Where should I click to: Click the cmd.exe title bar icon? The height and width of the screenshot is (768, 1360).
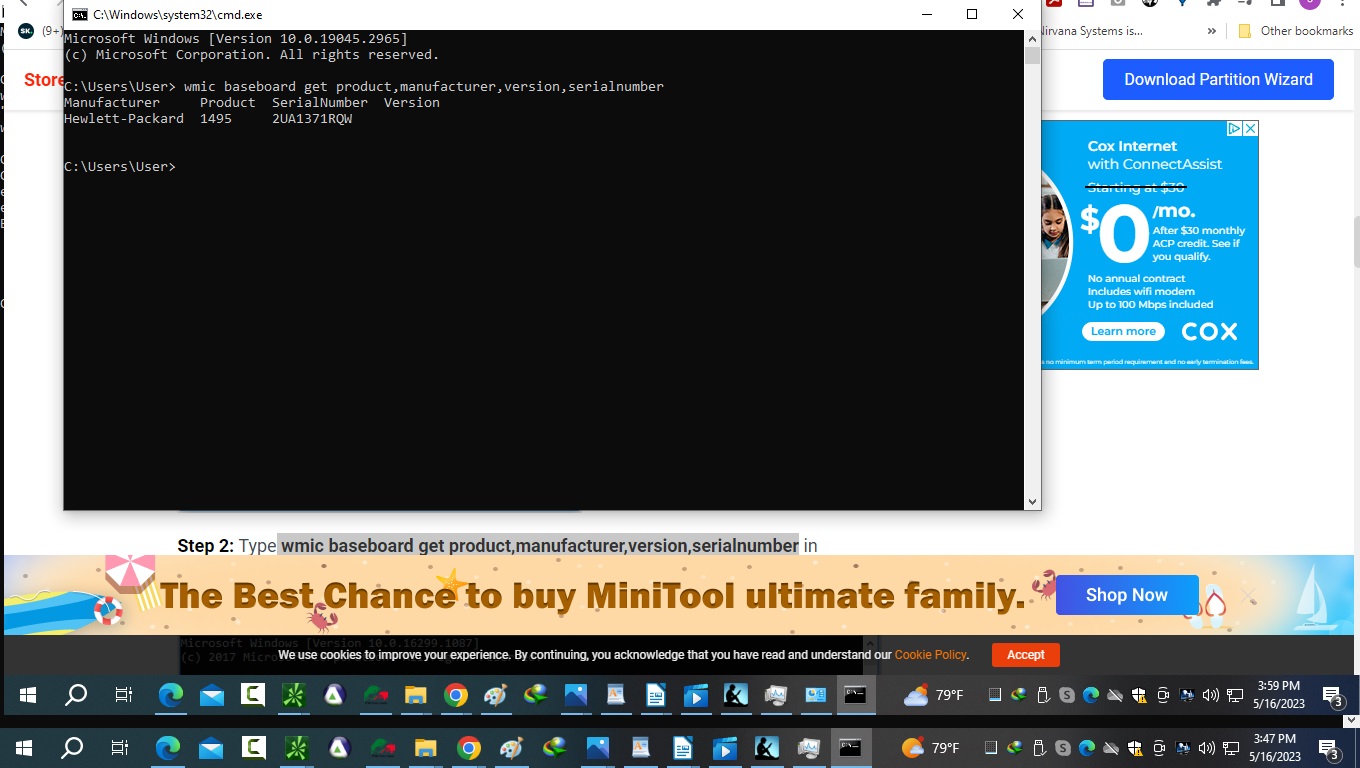point(80,15)
